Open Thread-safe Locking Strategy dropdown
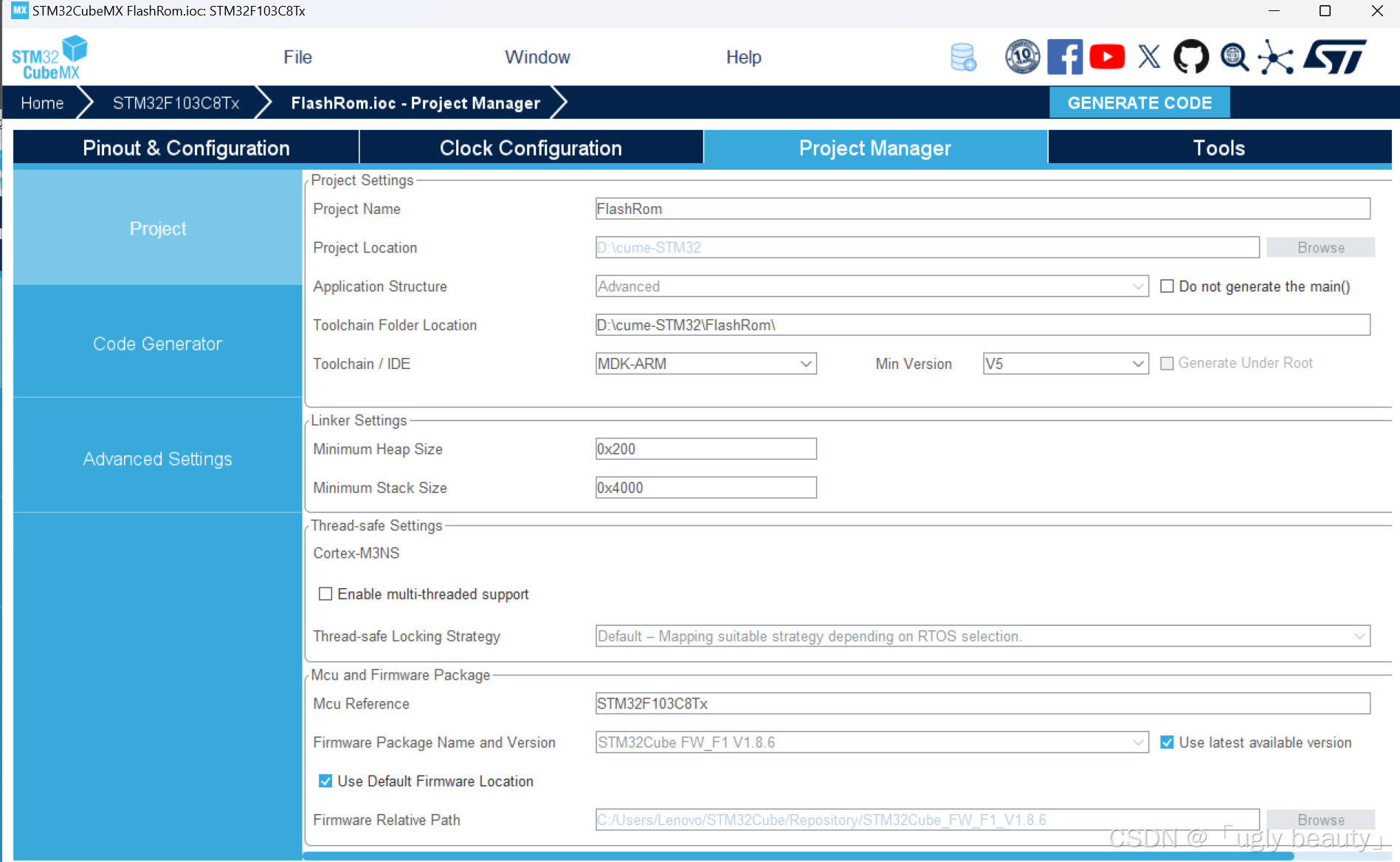Image resolution: width=1400 pixels, height=862 pixels. pyautogui.click(x=982, y=636)
